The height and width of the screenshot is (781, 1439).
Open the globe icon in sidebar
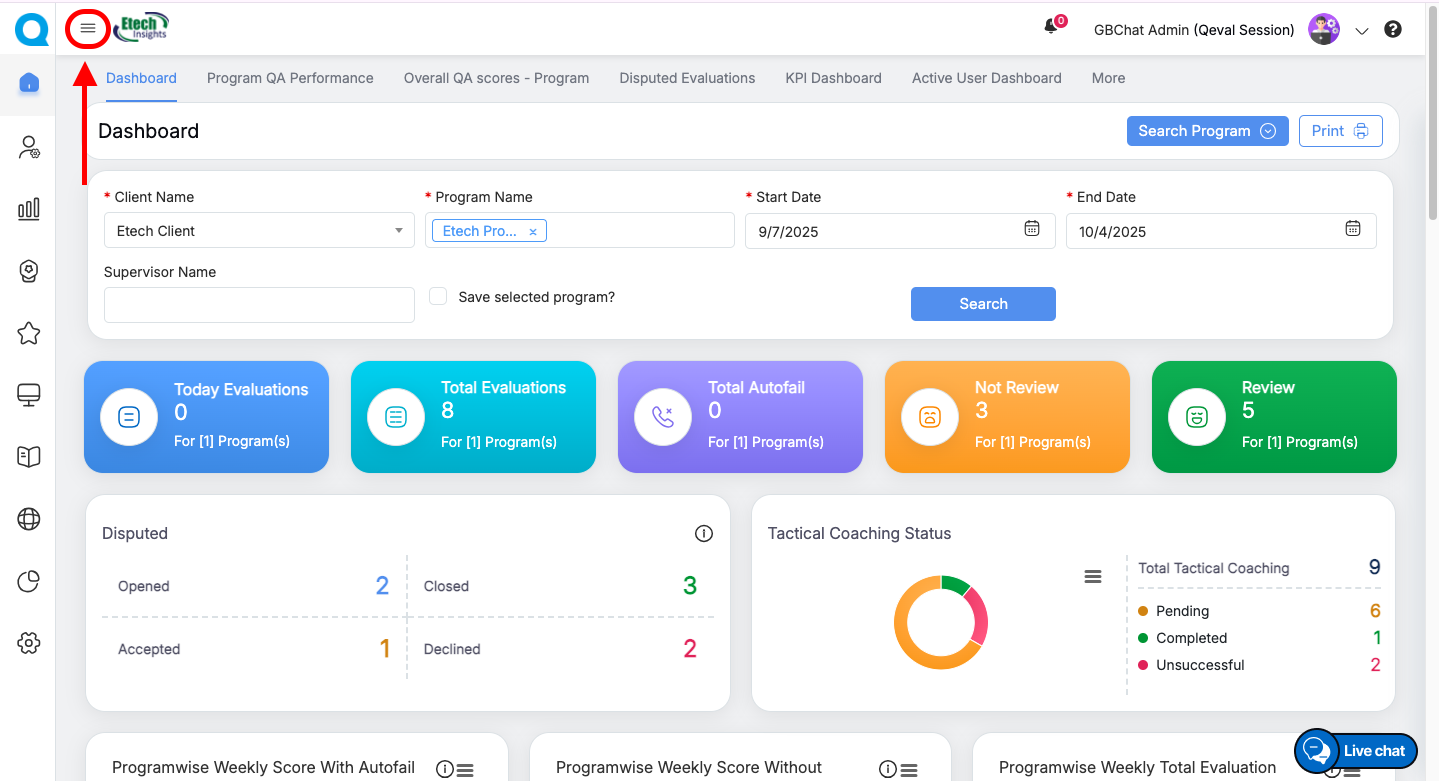[29, 519]
